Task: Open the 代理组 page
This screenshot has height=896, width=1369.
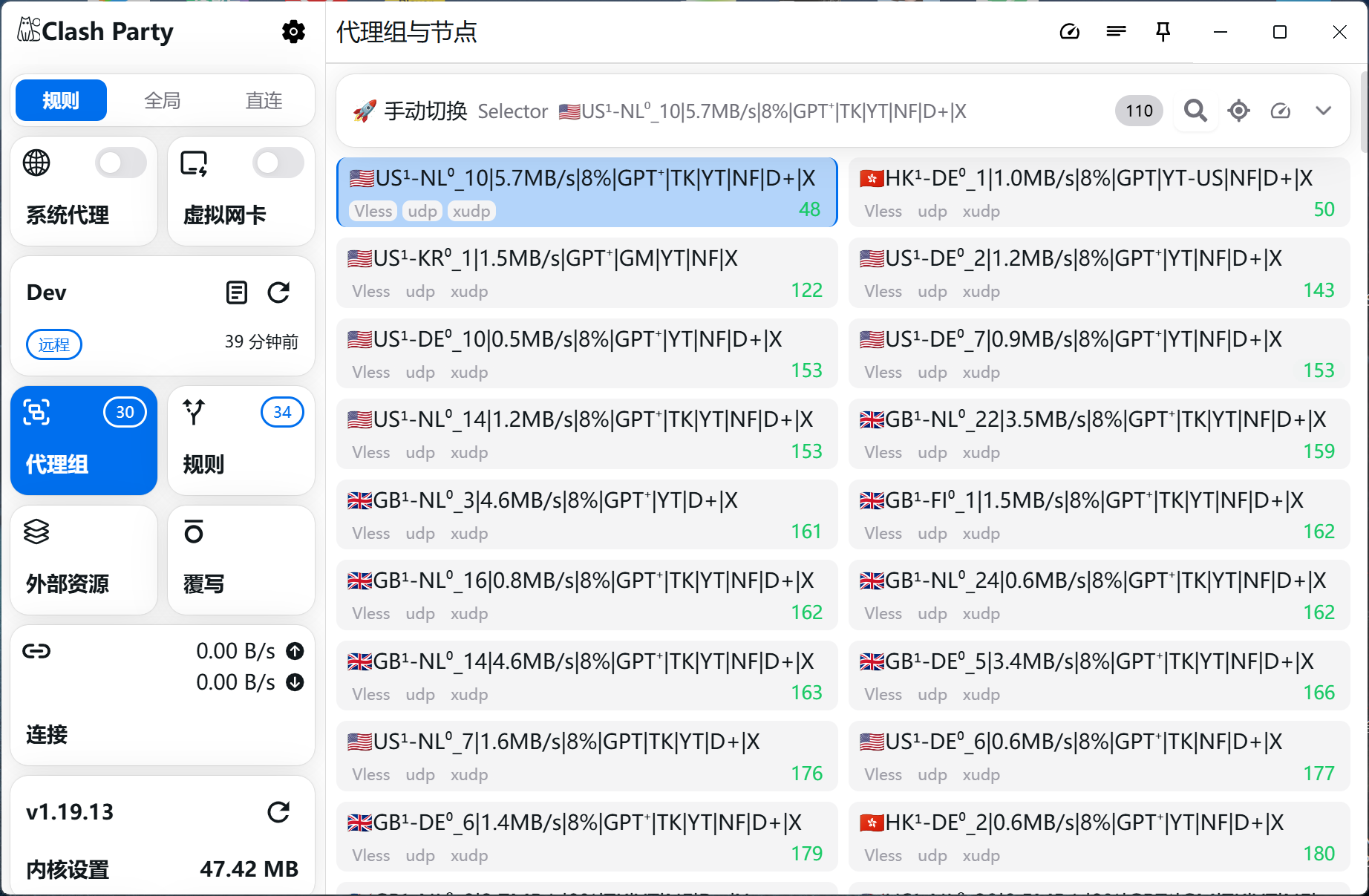Action: [x=84, y=440]
